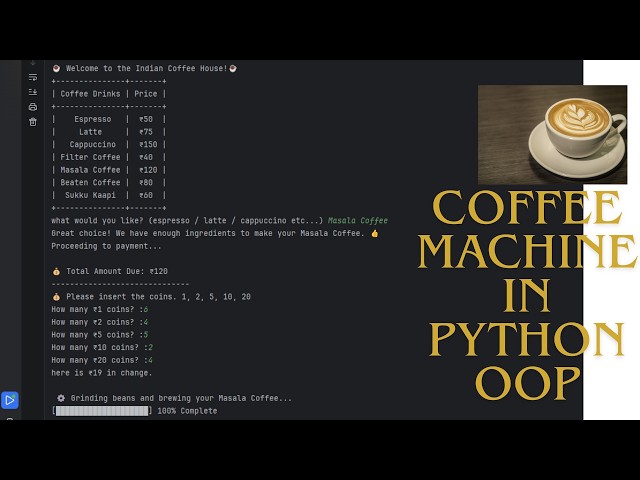Screen dimensions: 640x480
Task: Toggle the soft-wrap console icon
Action: tap(33, 77)
